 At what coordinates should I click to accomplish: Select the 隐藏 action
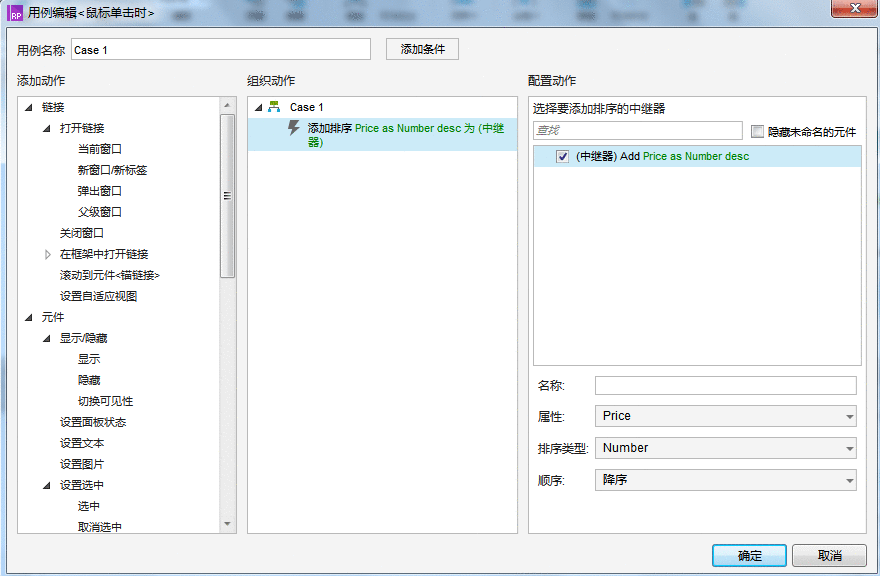pyautogui.click(x=89, y=380)
